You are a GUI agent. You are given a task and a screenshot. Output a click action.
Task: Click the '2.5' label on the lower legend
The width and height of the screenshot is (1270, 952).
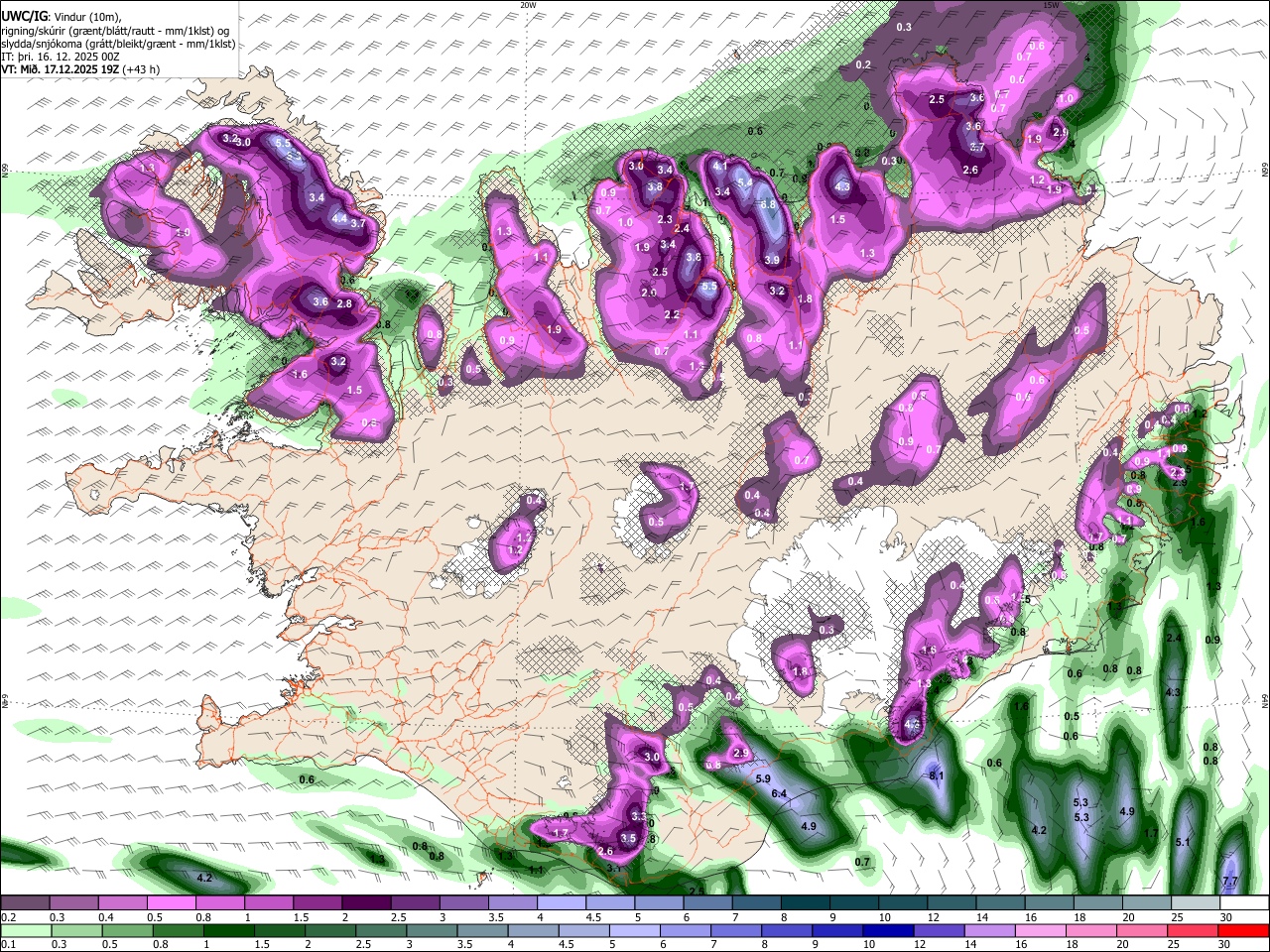[363, 944]
